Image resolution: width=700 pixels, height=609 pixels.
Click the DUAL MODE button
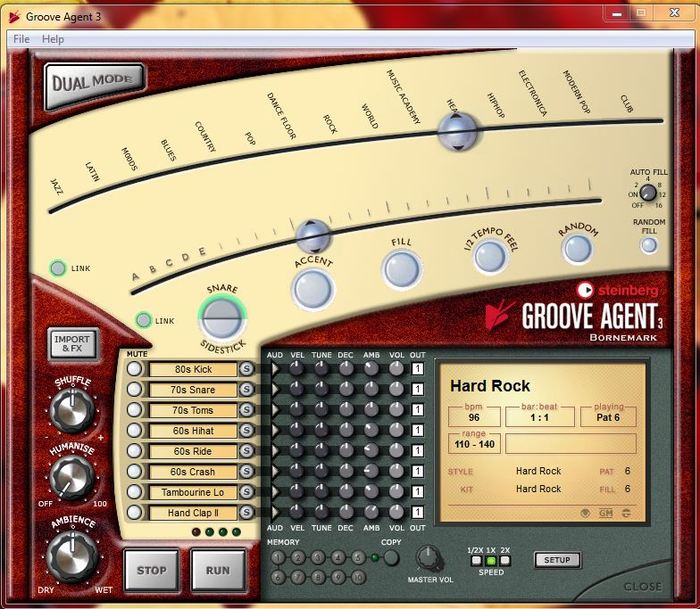pyautogui.click(x=94, y=85)
